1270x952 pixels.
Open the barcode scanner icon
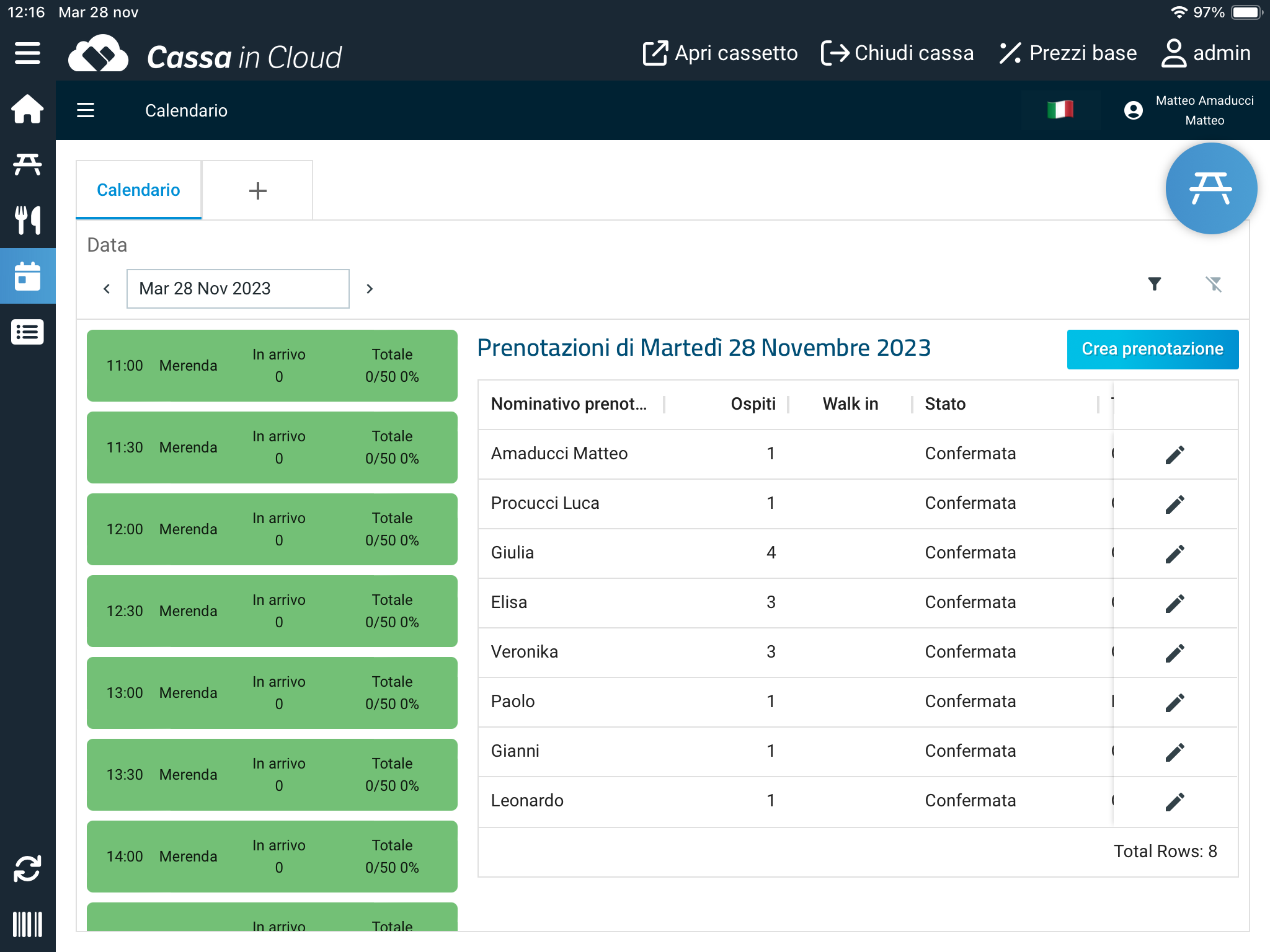coord(27,924)
